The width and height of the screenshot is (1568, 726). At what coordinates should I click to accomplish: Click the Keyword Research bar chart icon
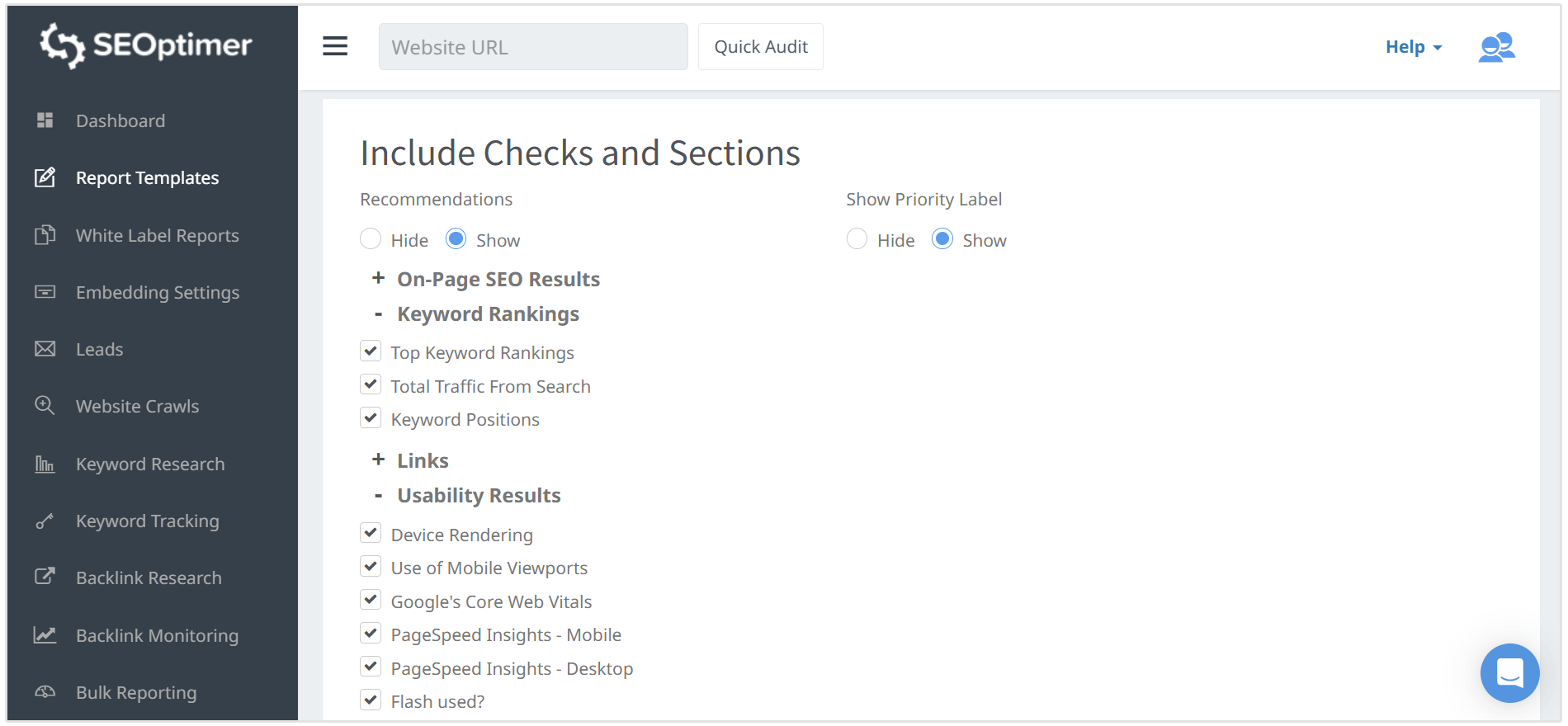[x=45, y=464]
